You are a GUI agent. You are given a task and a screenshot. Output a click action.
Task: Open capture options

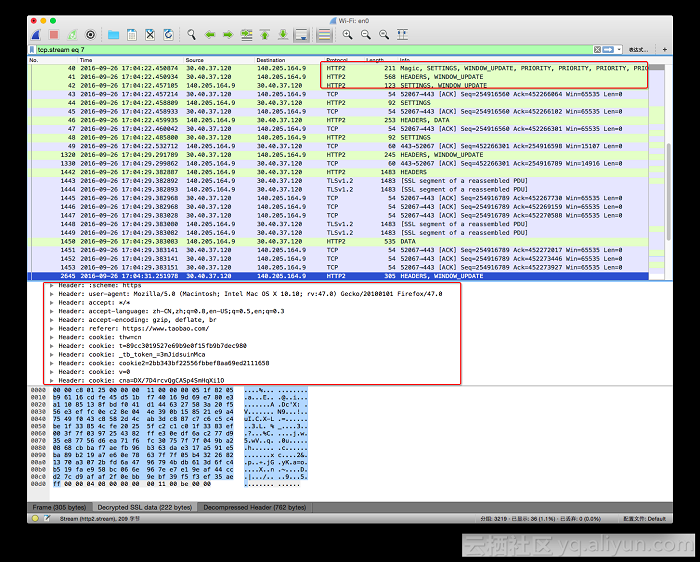91,35
